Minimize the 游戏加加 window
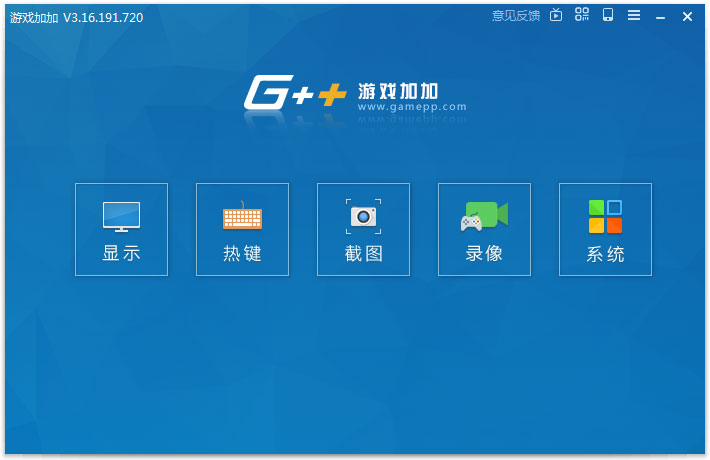 click(x=661, y=18)
